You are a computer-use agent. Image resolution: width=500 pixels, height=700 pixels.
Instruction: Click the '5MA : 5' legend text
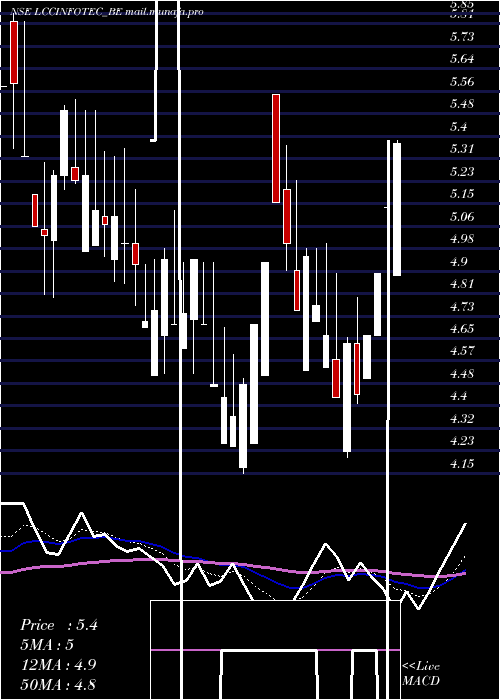[x=47, y=645]
